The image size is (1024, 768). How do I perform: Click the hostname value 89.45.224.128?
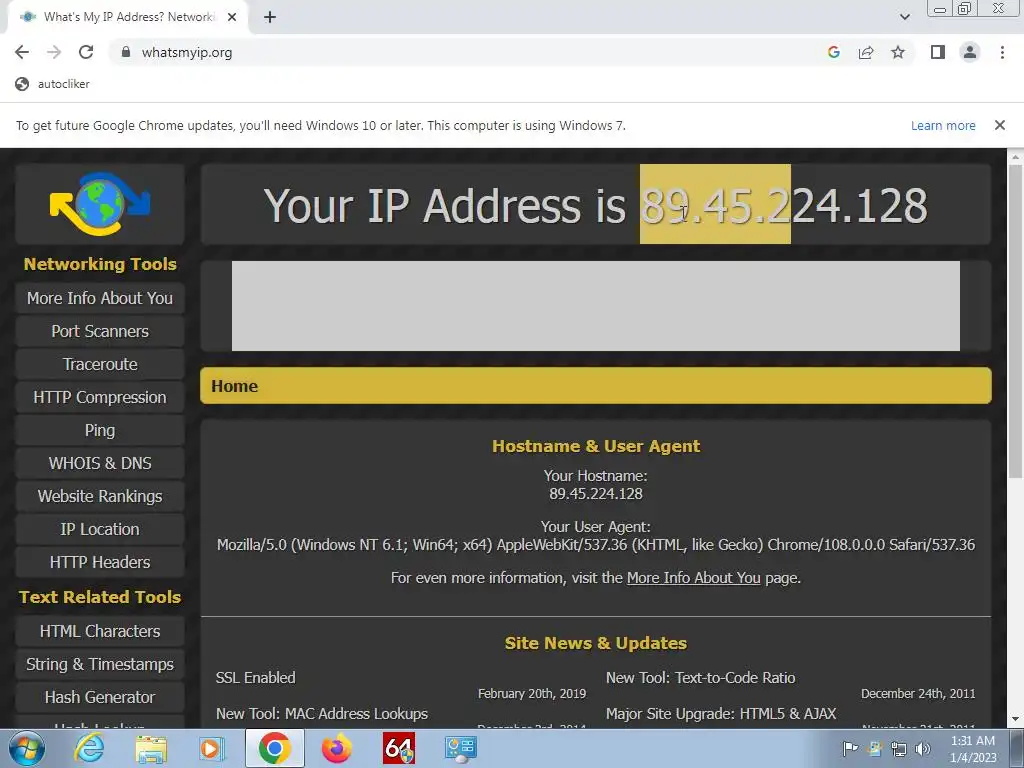tap(596, 494)
